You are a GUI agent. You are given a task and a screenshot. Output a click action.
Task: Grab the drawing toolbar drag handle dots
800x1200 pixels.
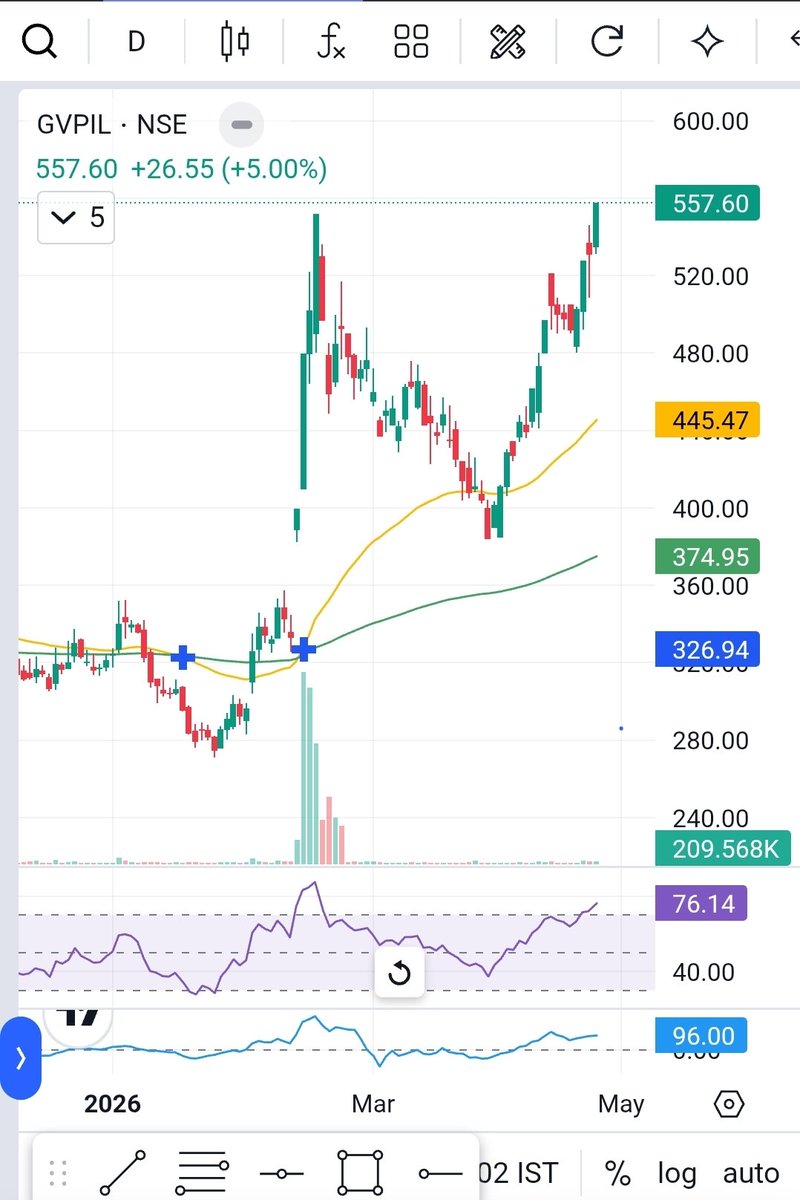[58, 1173]
